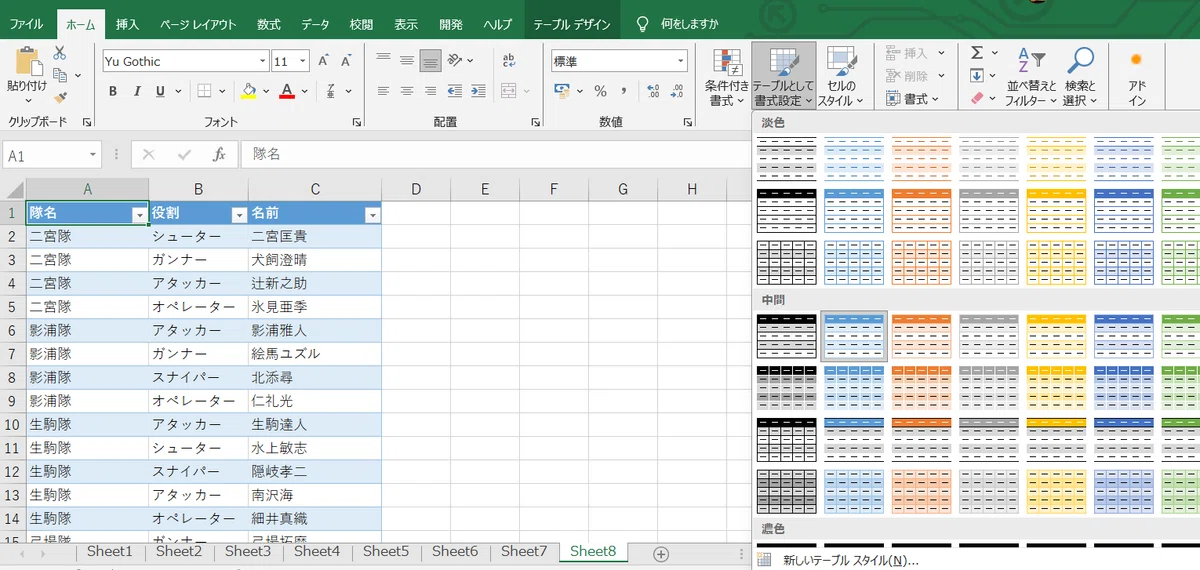The height and width of the screenshot is (570, 1200).
Task: Click the cell borders icon
Action: point(204,91)
